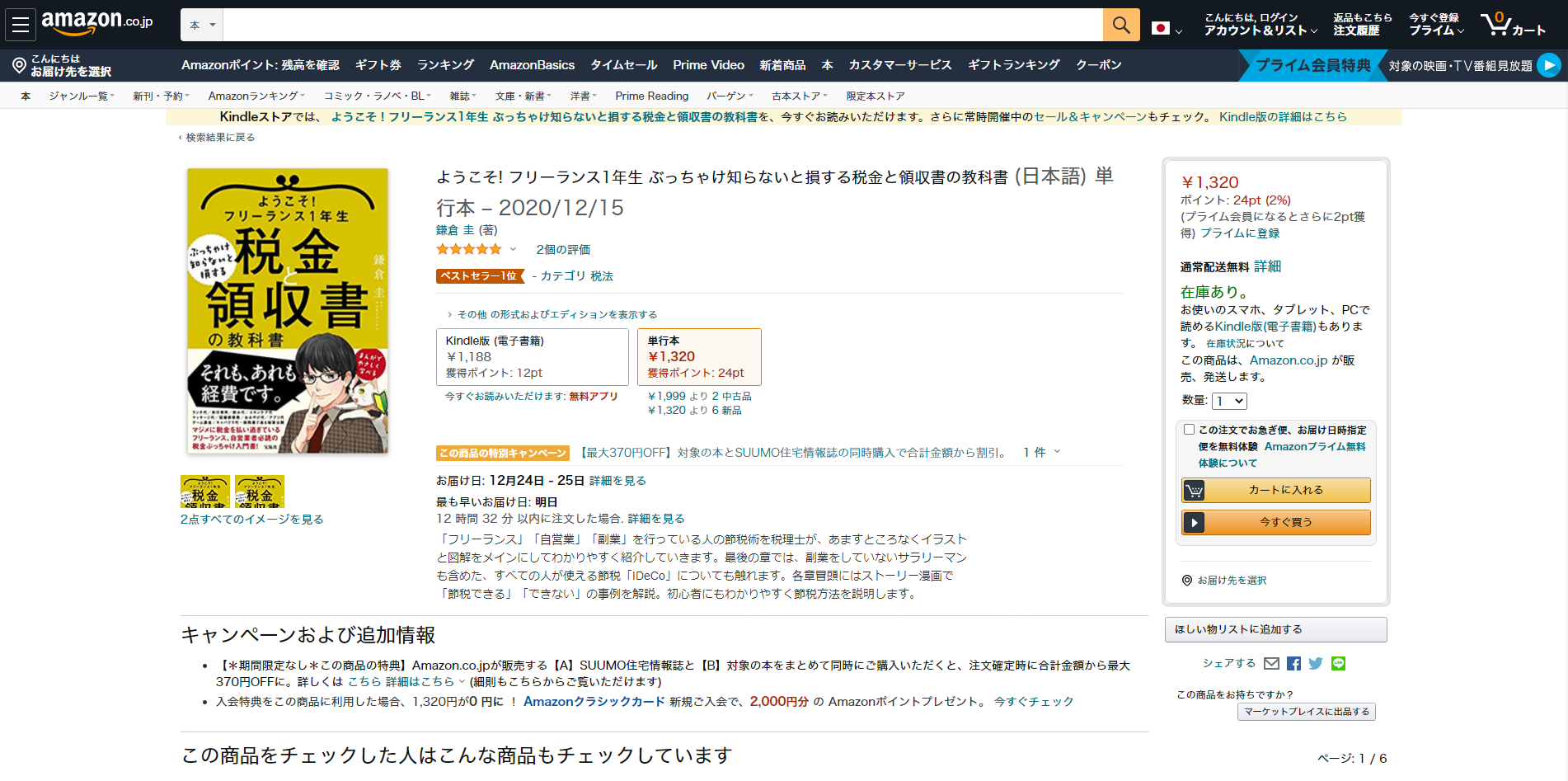The height and width of the screenshot is (781, 1568).
Task: Click プライム会員特典 banner
Action: click(x=1313, y=65)
